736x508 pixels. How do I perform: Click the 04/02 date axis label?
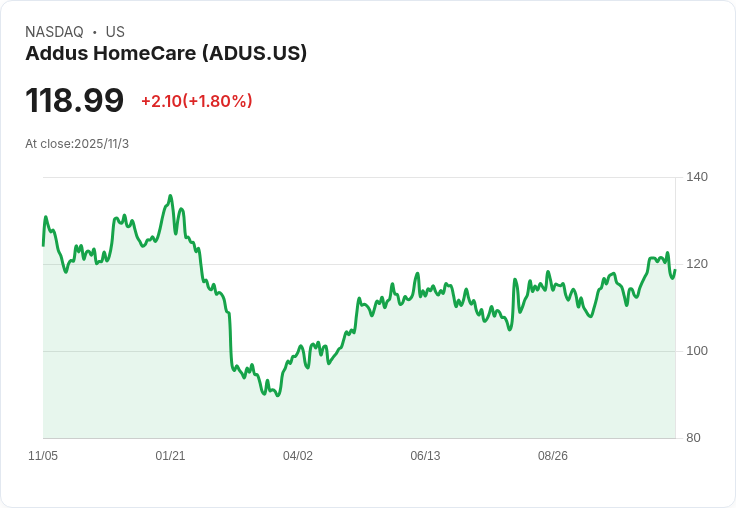(x=298, y=456)
